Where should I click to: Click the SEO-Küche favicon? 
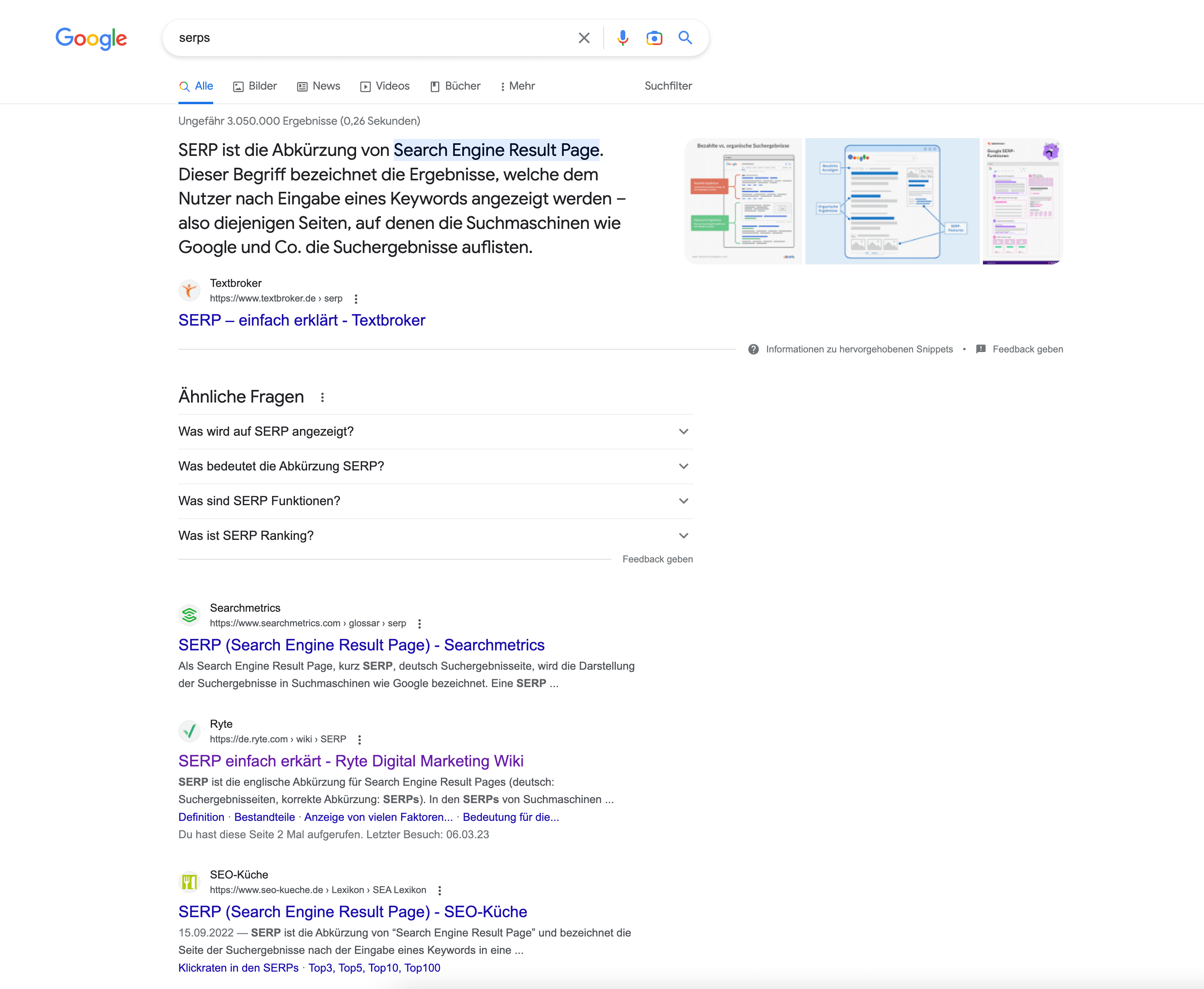point(189,882)
